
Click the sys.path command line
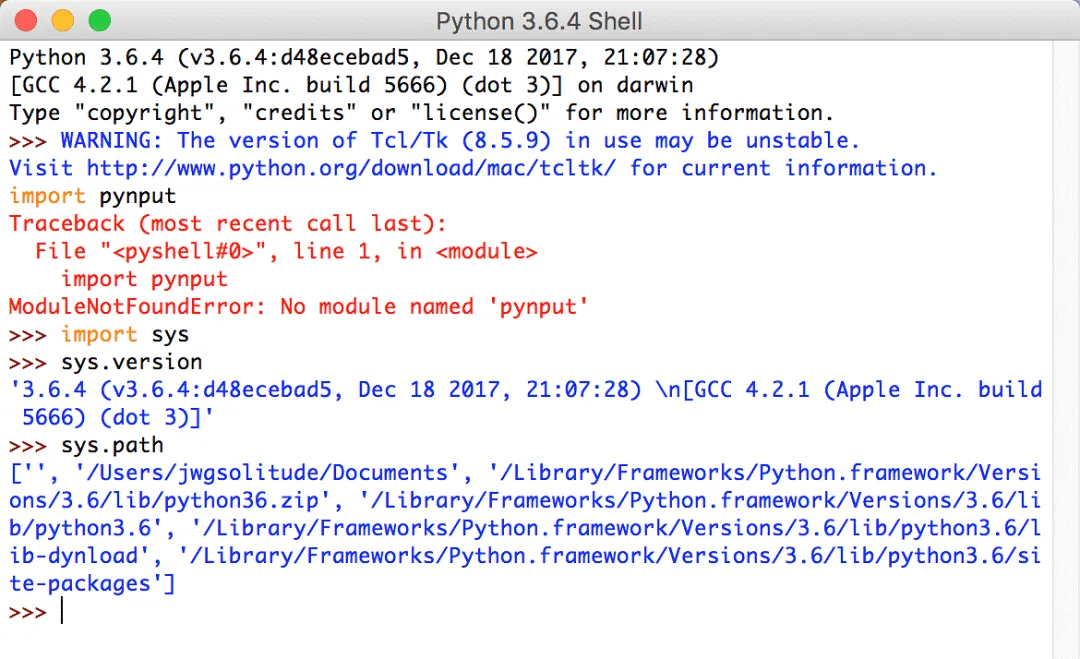[112, 445]
